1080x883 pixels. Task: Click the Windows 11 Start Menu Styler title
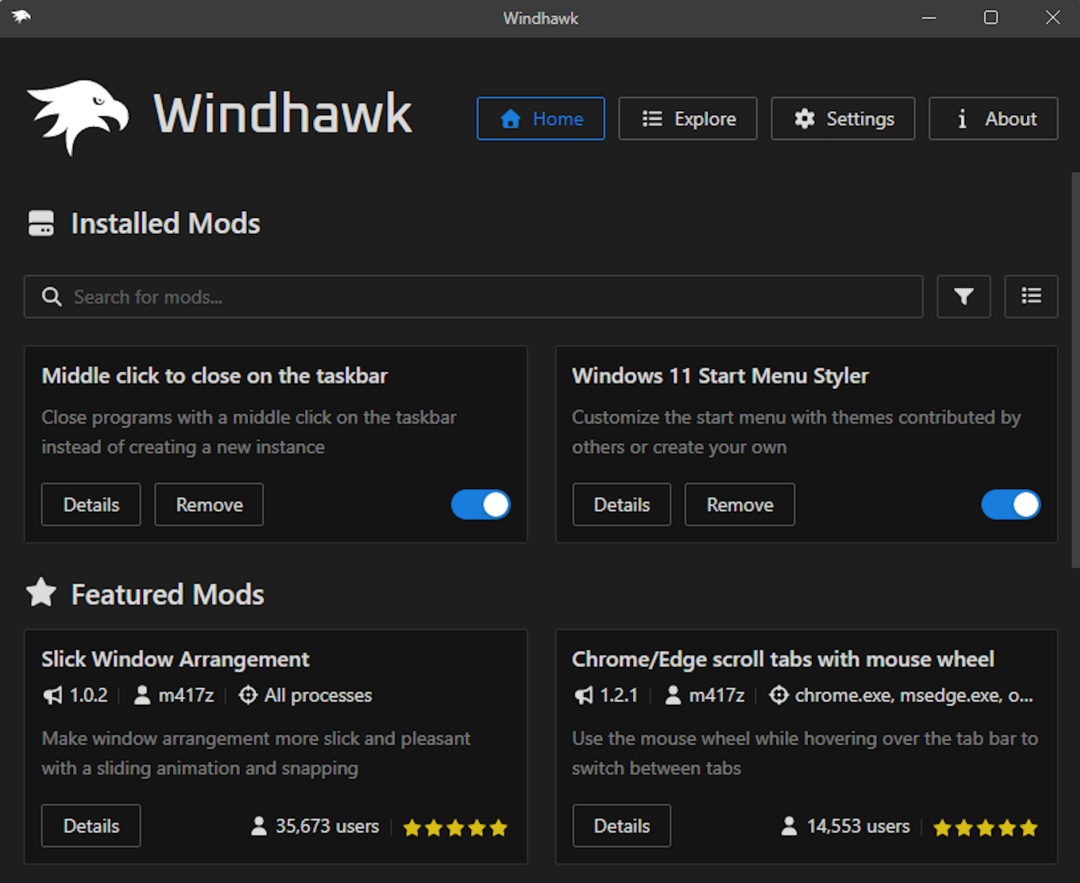point(720,376)
